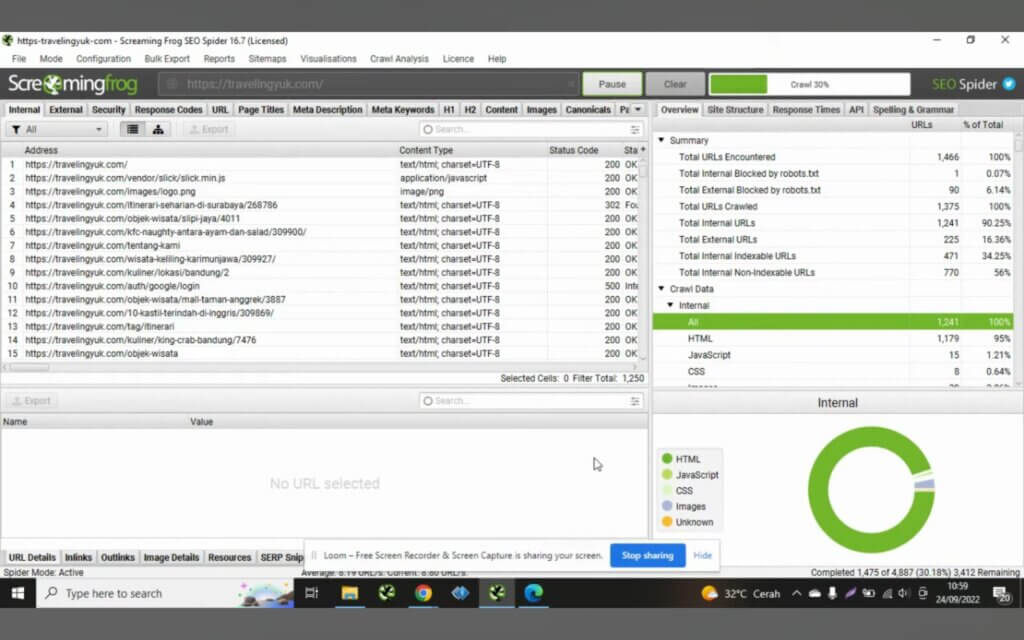Click the OneDrive cloud tray icon
Screen dimensions: 1024x640
click(x=814, y=593)
